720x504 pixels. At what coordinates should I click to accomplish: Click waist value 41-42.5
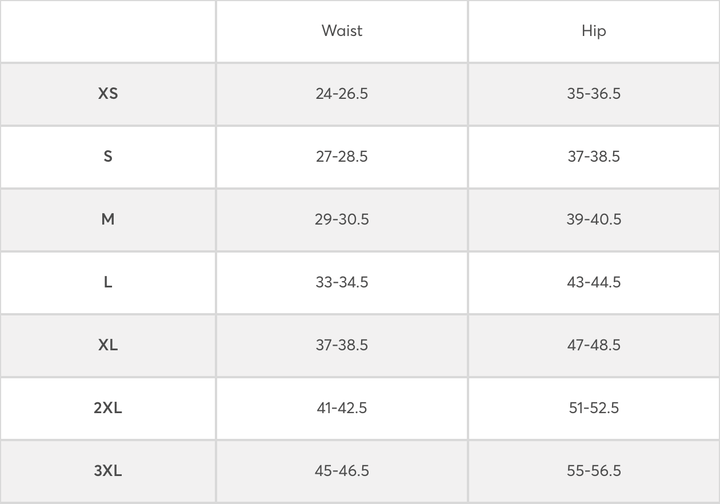[x=342, y=408]
